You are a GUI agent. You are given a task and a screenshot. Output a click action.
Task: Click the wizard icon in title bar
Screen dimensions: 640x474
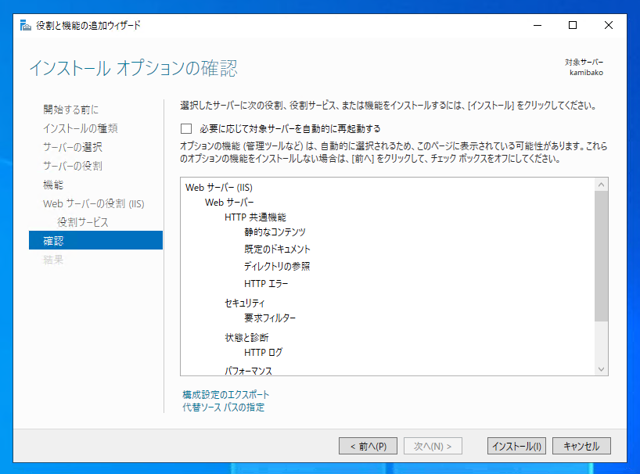[x=25, y=25]
